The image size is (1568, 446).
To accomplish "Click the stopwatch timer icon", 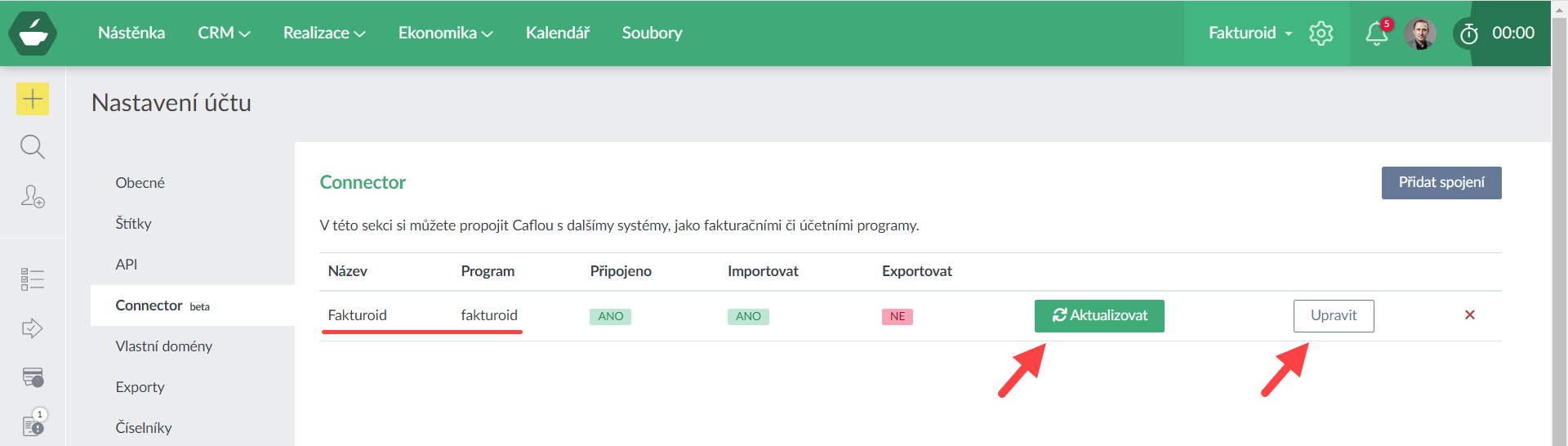I will coord(1468,33).
